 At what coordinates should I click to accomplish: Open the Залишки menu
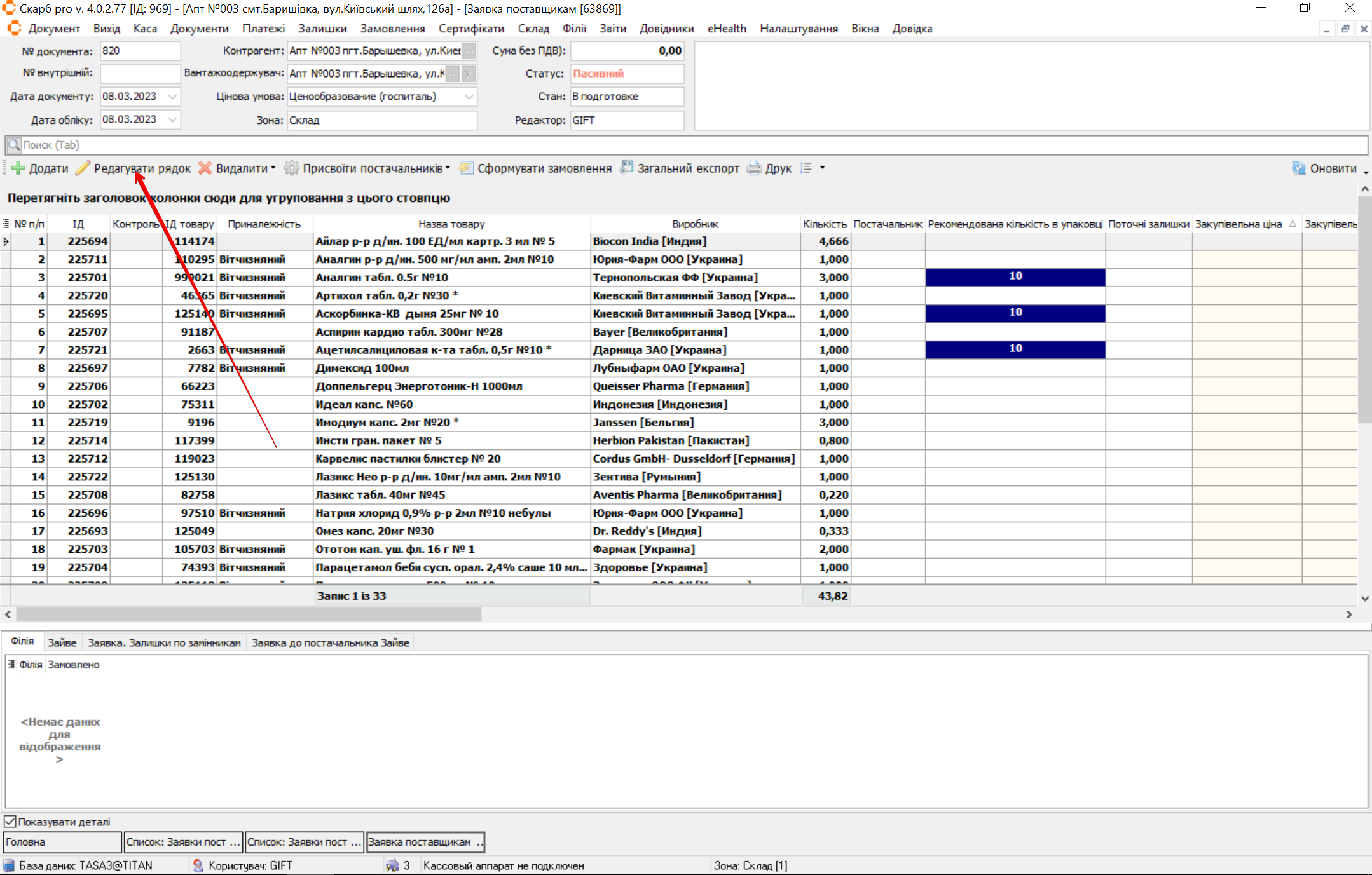(x=322, y=29)
